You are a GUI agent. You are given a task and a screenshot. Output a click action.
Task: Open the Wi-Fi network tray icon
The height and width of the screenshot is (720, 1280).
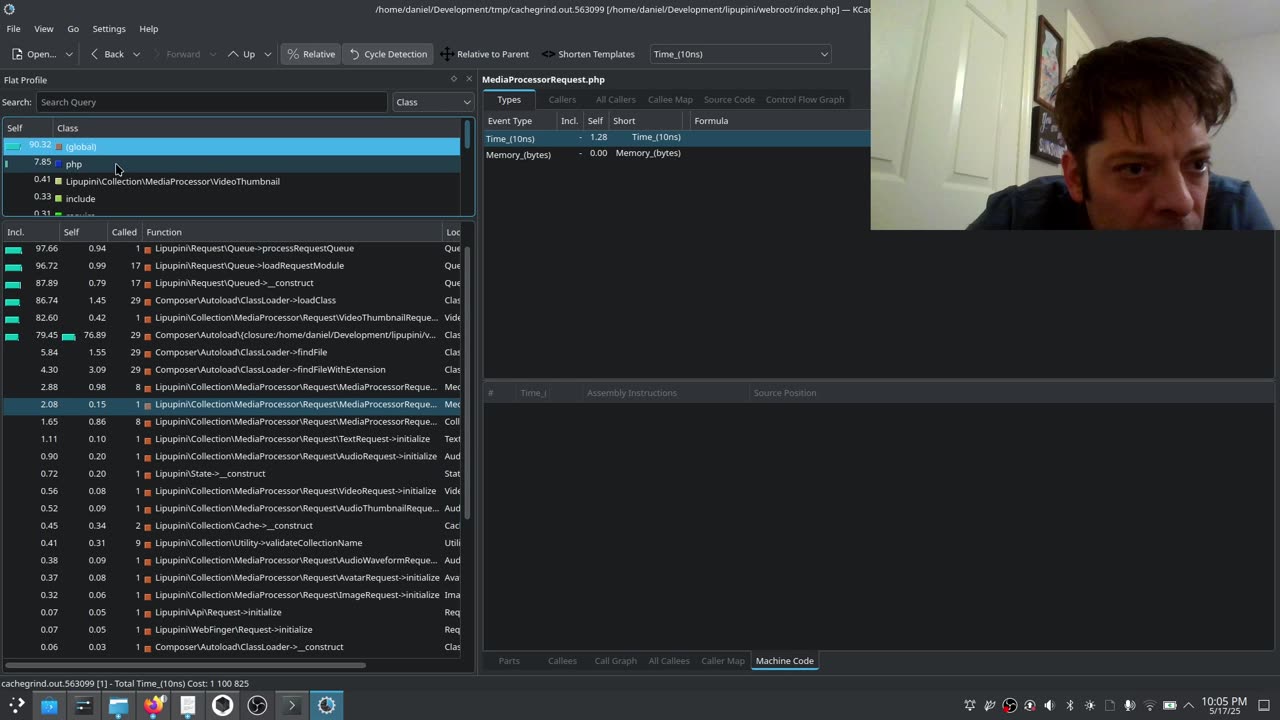click(1149, 705)
